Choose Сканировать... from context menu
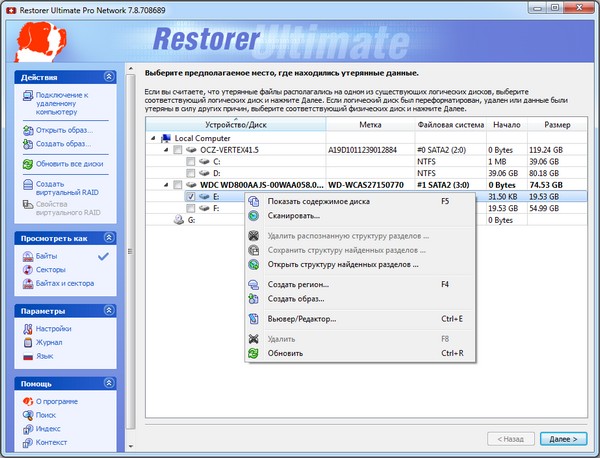The width and height of the screenshot is (600, 458). (360, 216)
